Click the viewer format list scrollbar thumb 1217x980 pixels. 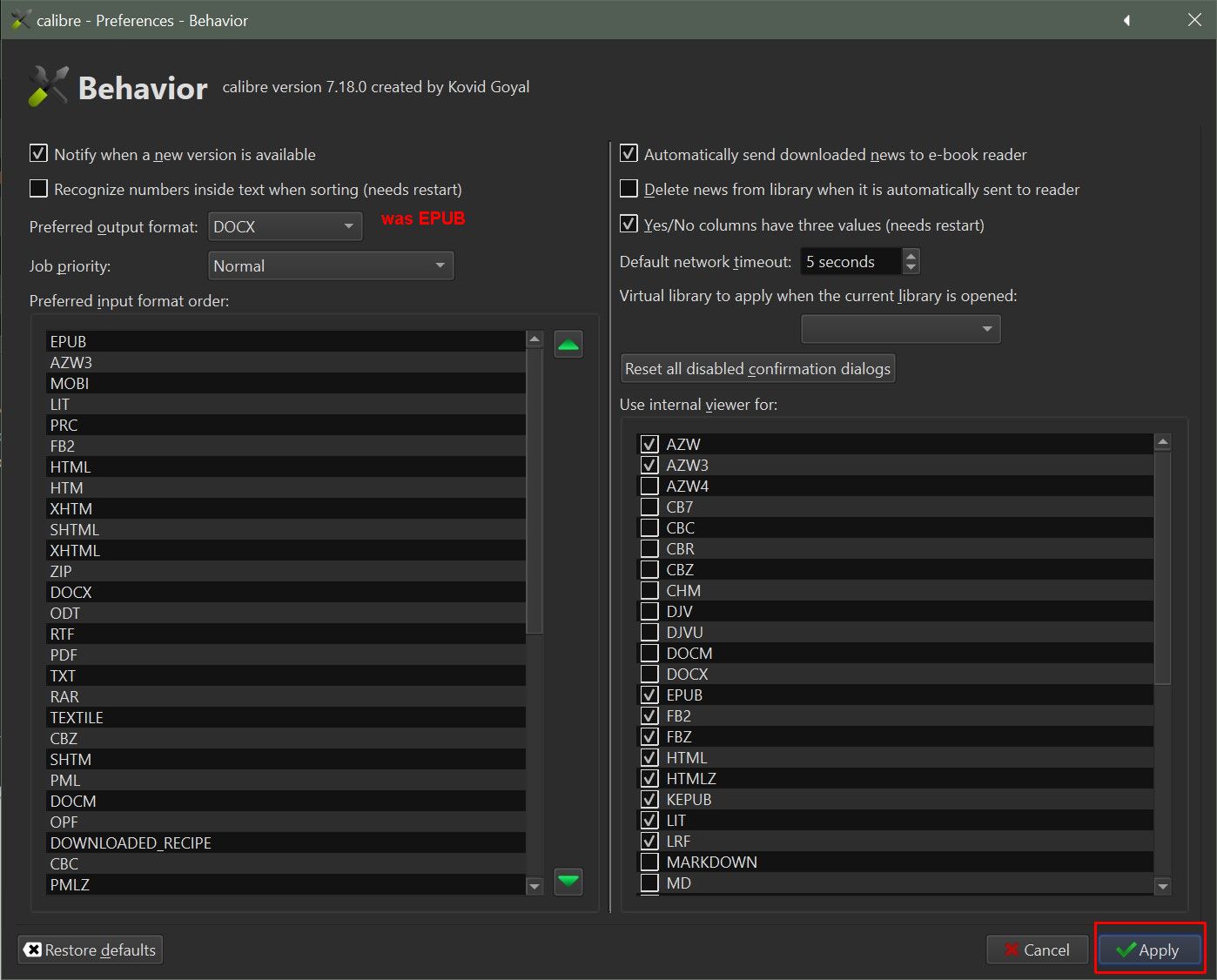(1162, 567)
